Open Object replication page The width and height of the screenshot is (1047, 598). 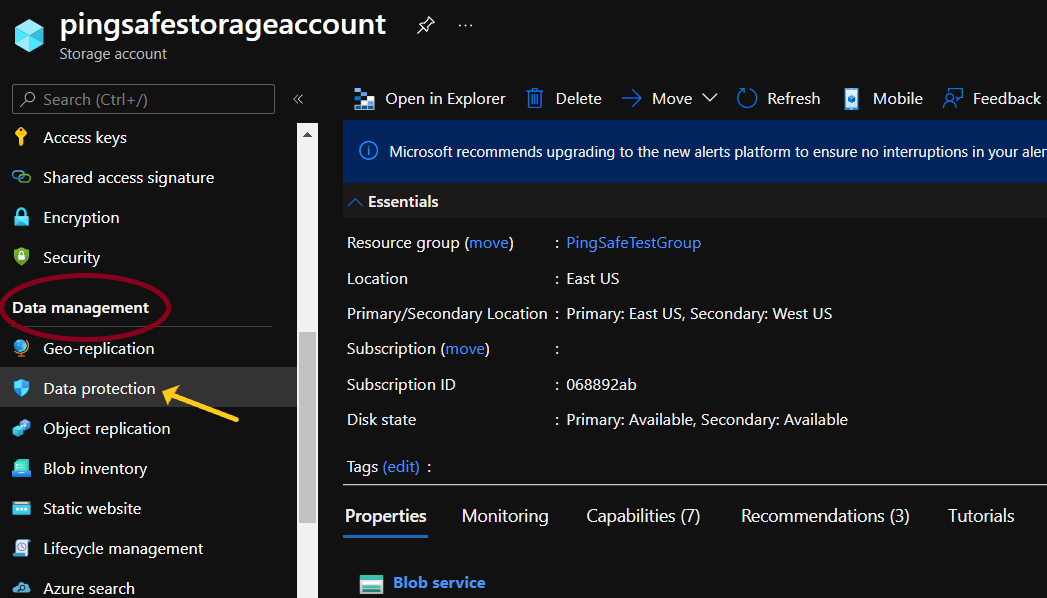106,429
